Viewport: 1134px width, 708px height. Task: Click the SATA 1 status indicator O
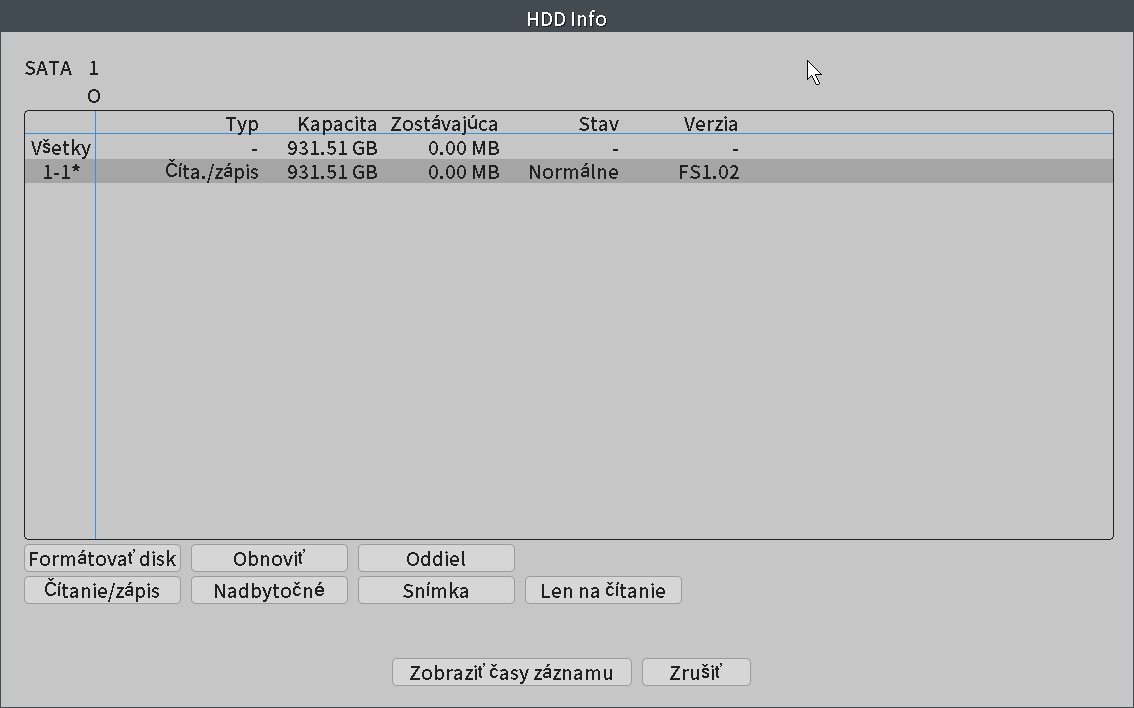point(94,96)
